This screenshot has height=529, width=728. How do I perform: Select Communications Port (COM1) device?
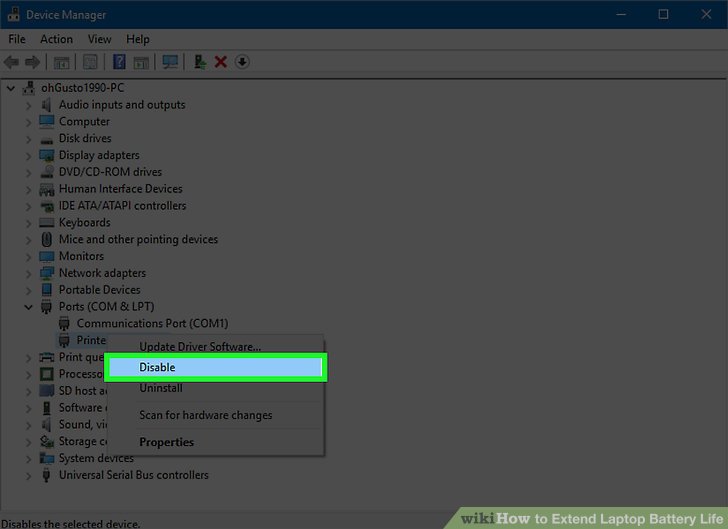pyautogui.click(x=152, y=323)
